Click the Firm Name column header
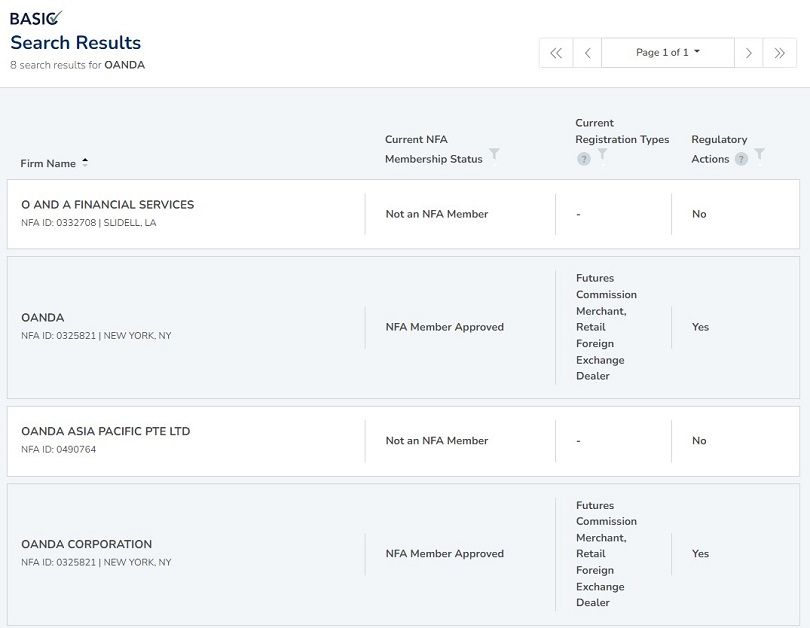810x628 pixels. [x=48, y=163]
